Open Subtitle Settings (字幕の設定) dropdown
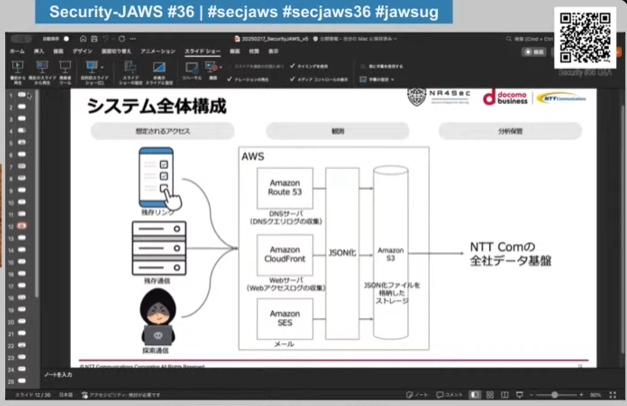This screenshot has height=406, width=627. (x=377, y=80)
